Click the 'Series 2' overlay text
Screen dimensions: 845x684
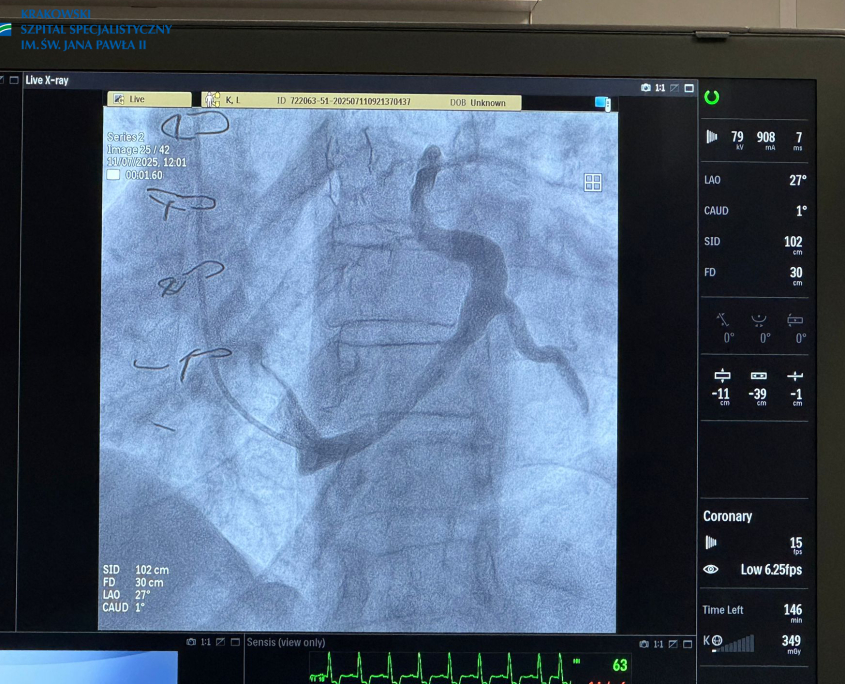(x=126, y=137)
